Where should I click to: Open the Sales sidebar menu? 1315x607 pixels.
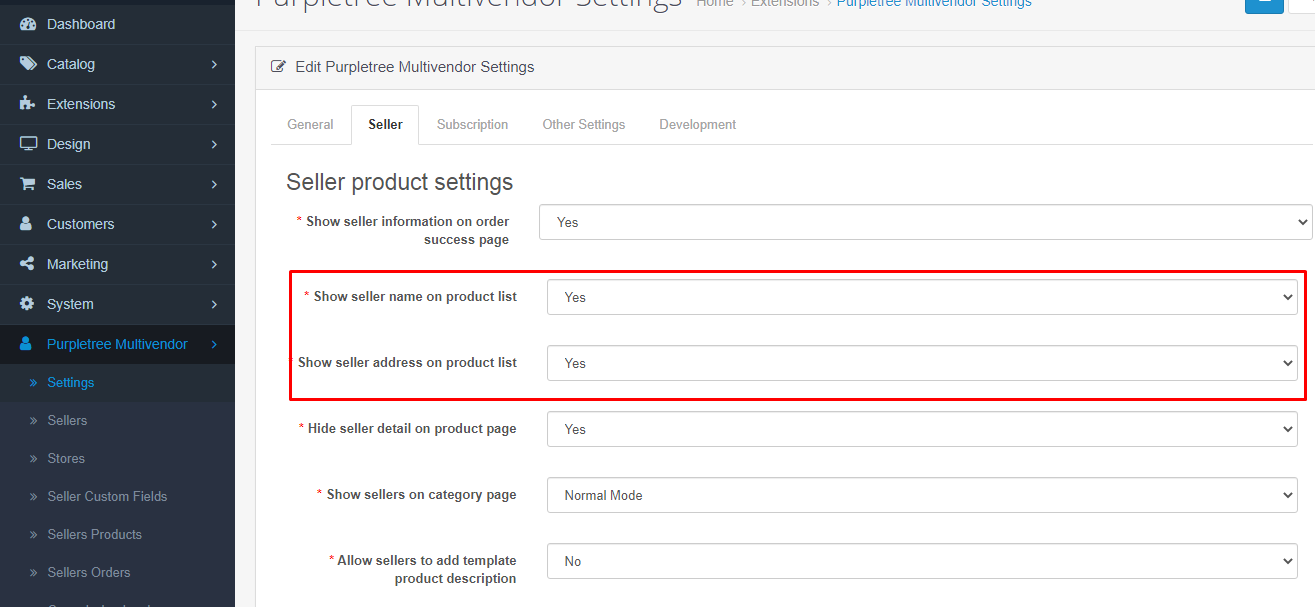pos(117,184)
